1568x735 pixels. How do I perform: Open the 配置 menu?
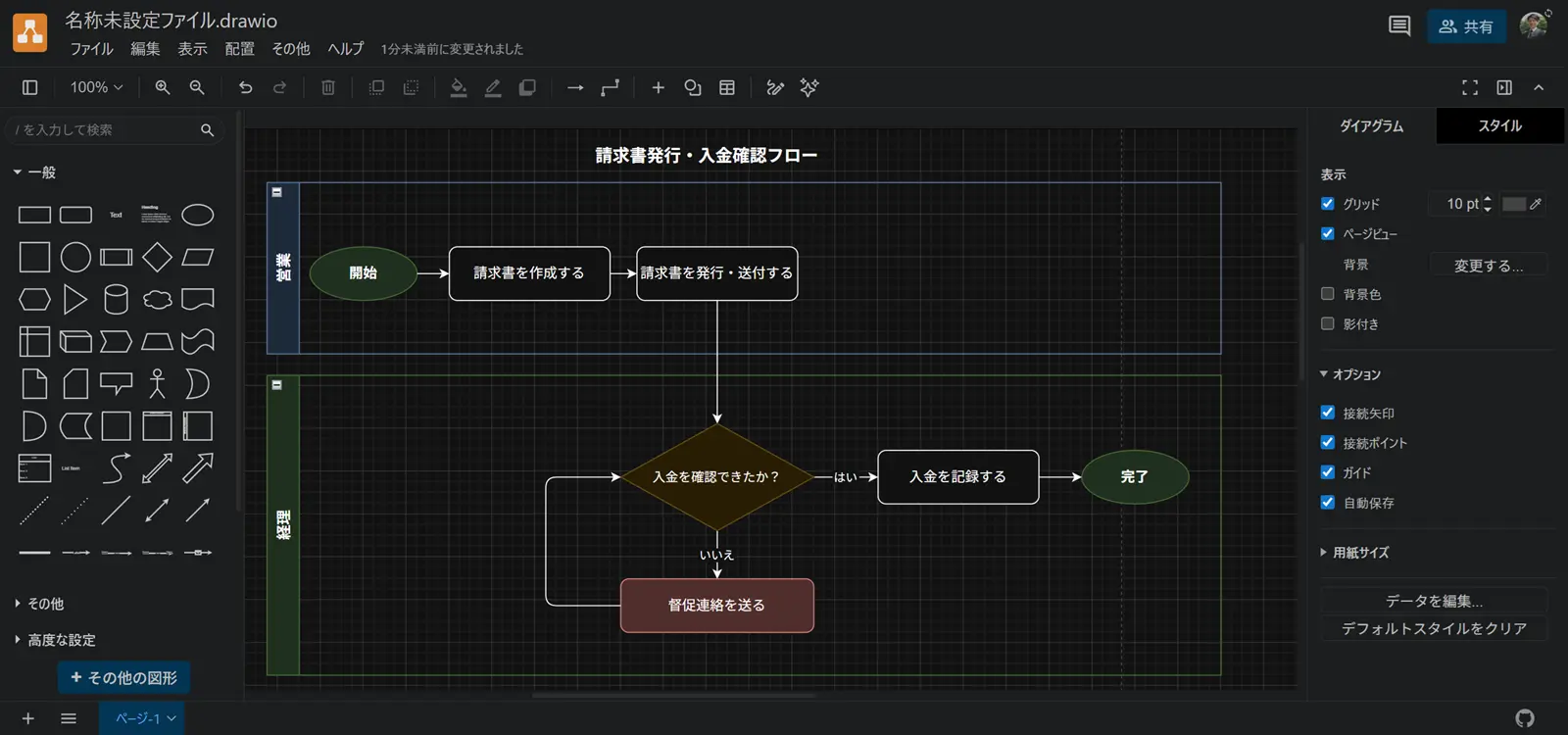[239, 49]
